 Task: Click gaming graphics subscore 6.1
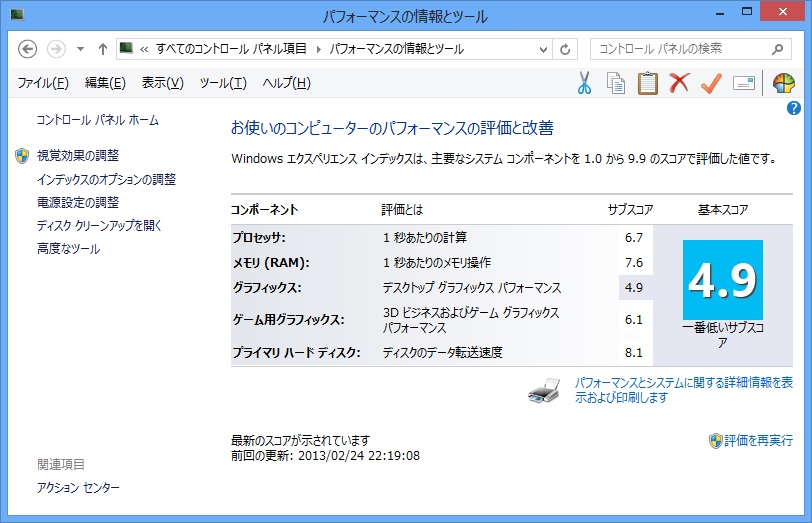pos(634,319)
